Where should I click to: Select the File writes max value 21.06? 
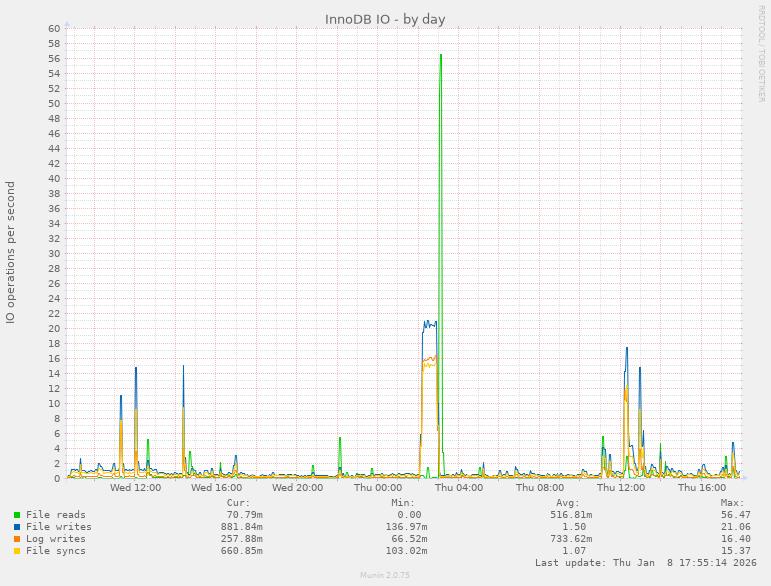tap(736, 527)
